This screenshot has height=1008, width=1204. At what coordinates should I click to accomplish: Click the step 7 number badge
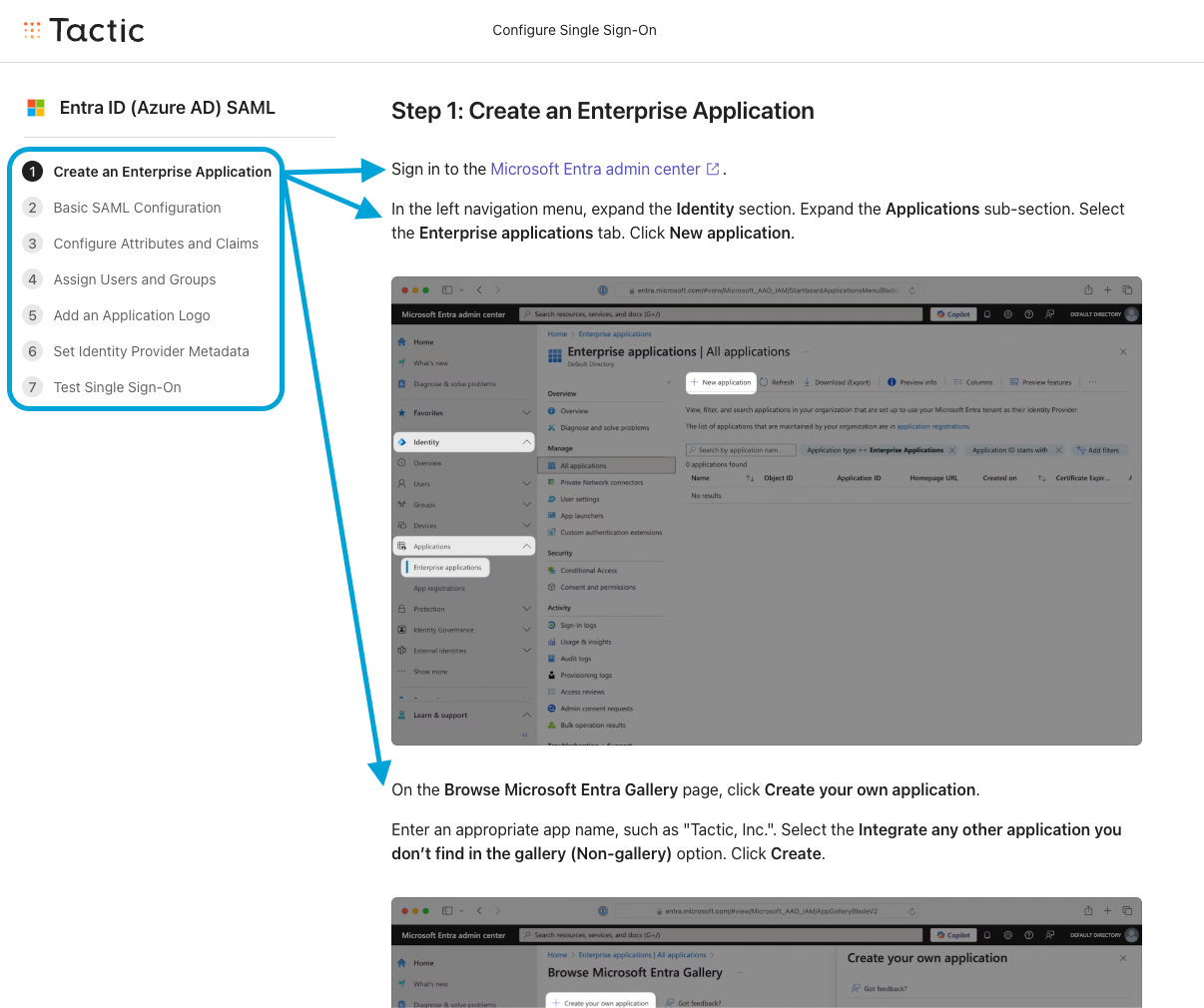click(x=33, y=387)
